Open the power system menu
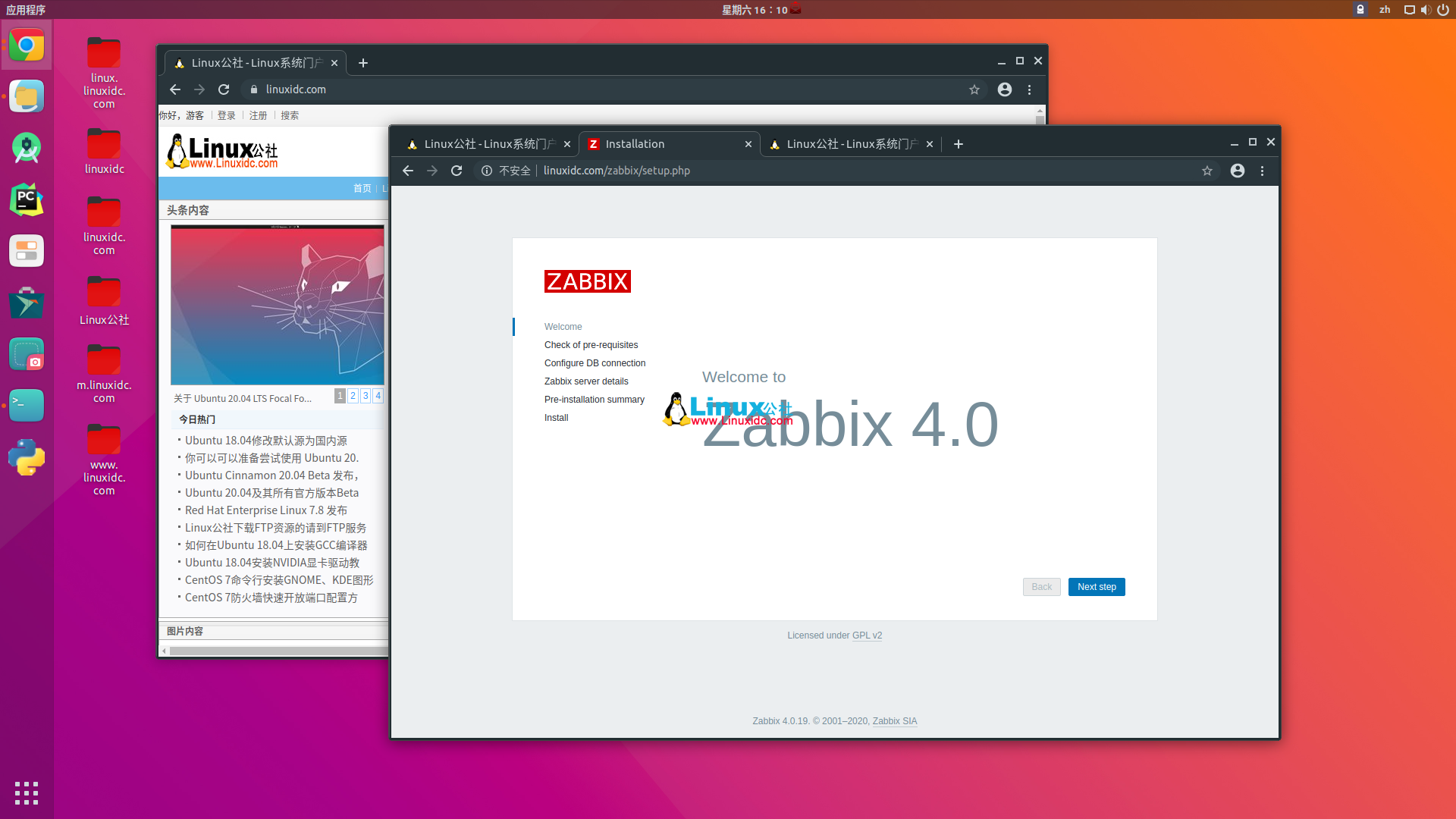Screen dimensions: 1456x819 [1443, 10]
